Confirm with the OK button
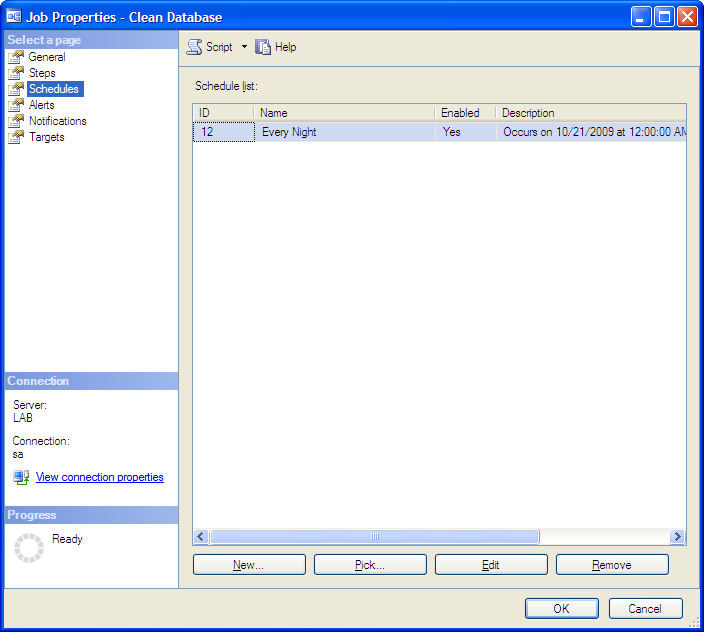The height and width of the screenshot is (632, 704). click(x=561, y=608)
